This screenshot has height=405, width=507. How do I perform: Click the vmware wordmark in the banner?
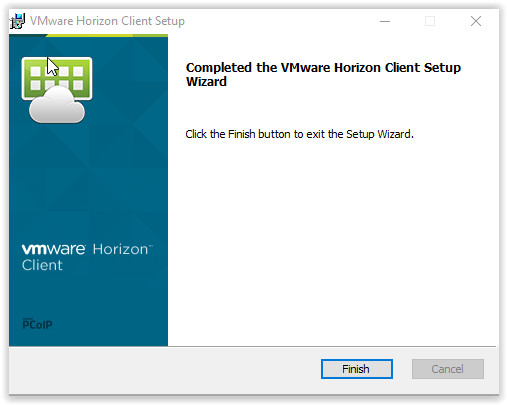pyautogui.click(x=54, y=249)
